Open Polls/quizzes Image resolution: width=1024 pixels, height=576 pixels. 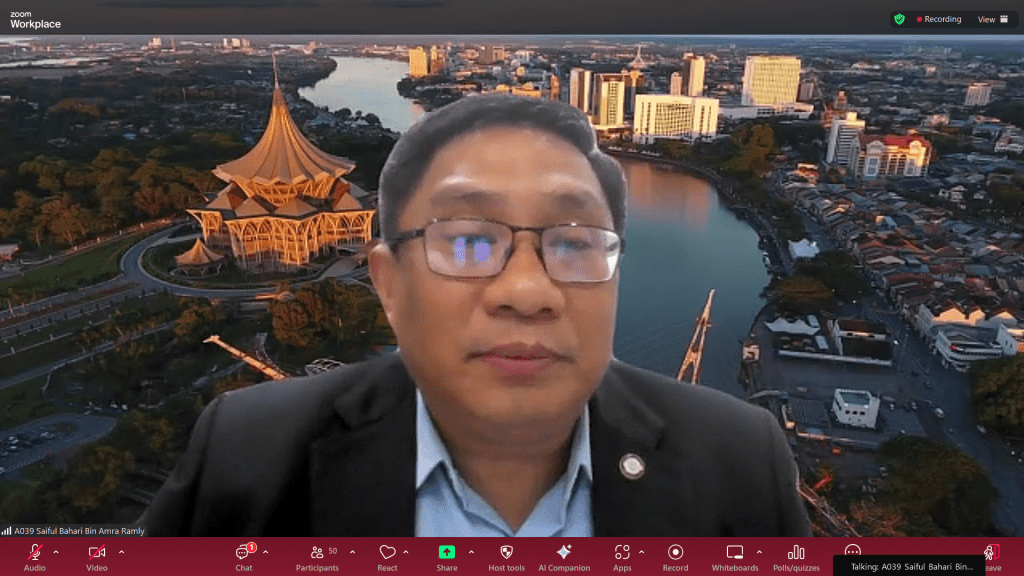[x=796, y=555]
